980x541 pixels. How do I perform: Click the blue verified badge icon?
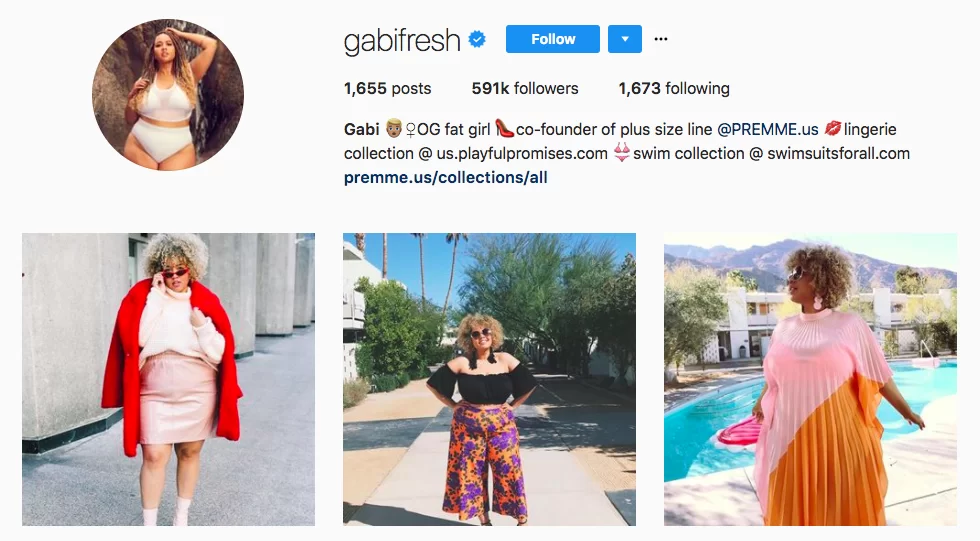477,39
